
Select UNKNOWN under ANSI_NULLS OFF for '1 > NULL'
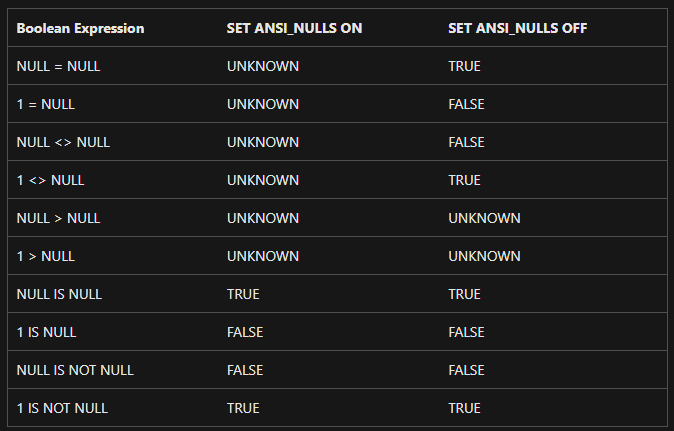pyautogui.click(x=484, y=256)
